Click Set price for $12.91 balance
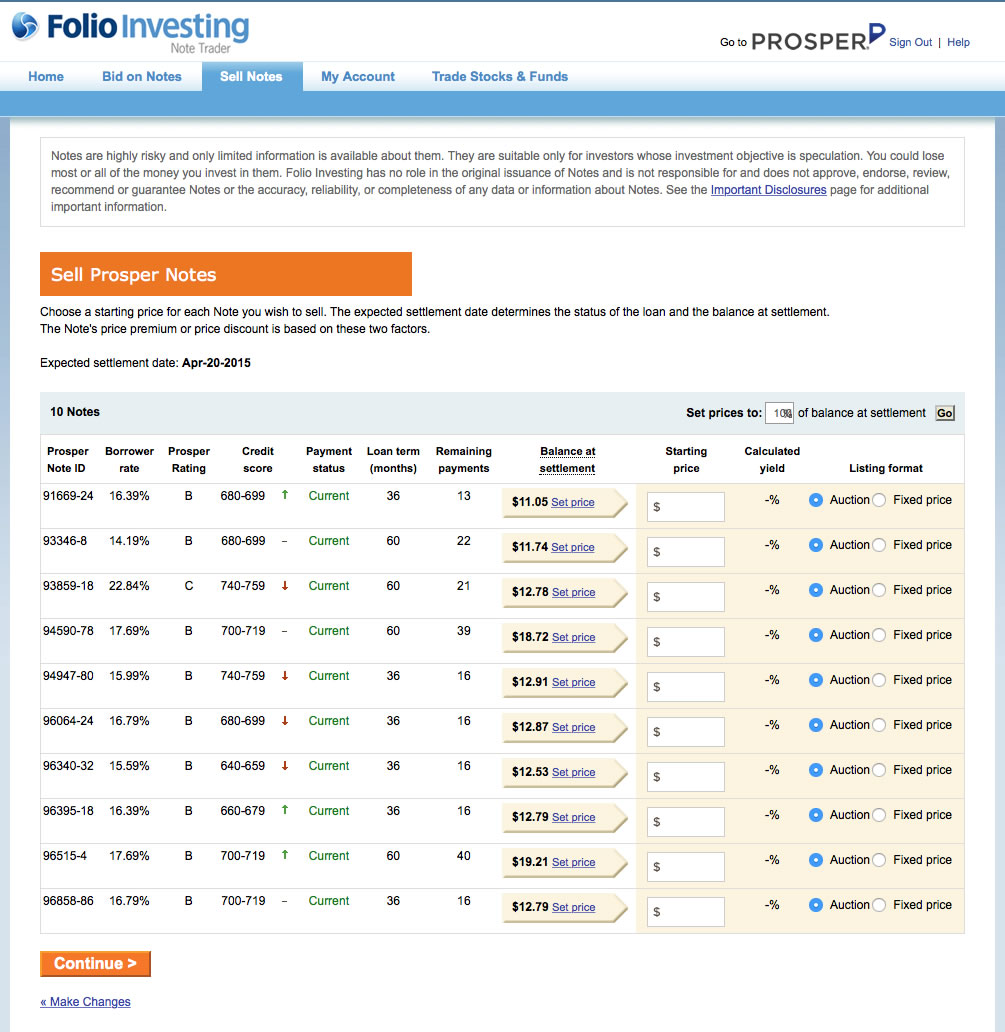1005x1032 pixels. pyautogui.click(x=573, y=683)
